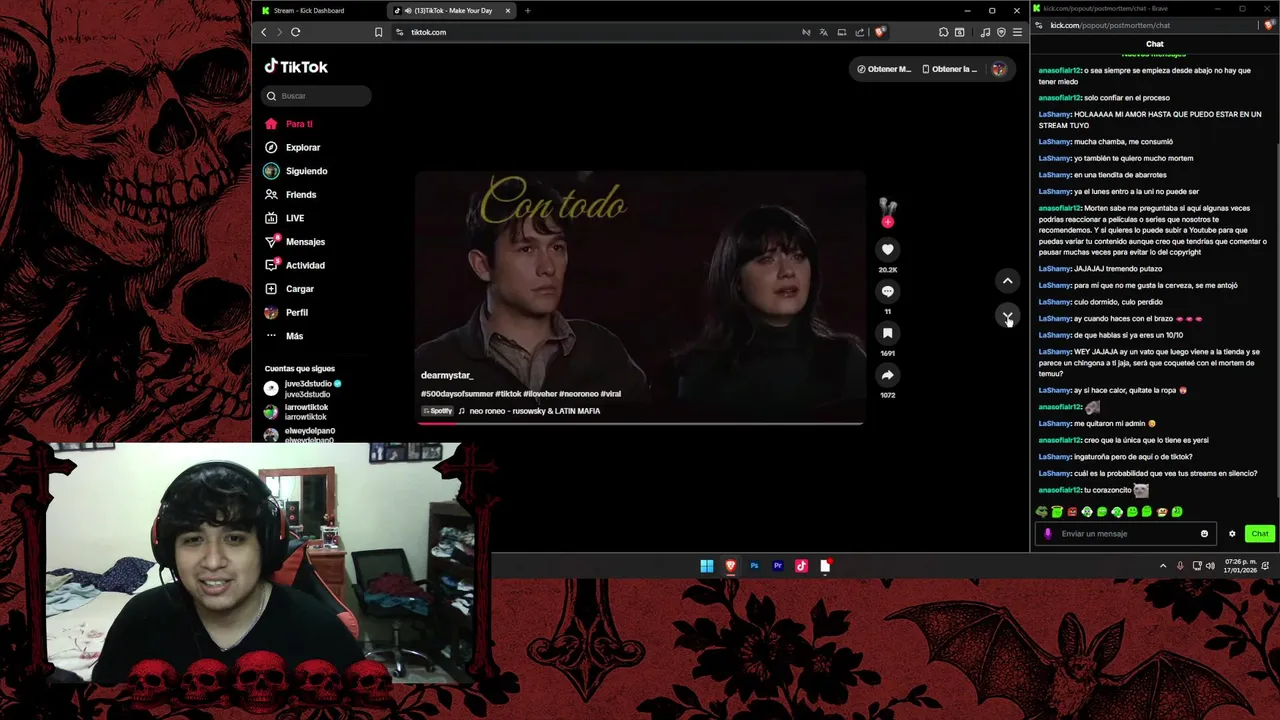The width and height of the screenshot is (1280, 720).
Task: Click Obtener la... app button
Action: [949, 69]
